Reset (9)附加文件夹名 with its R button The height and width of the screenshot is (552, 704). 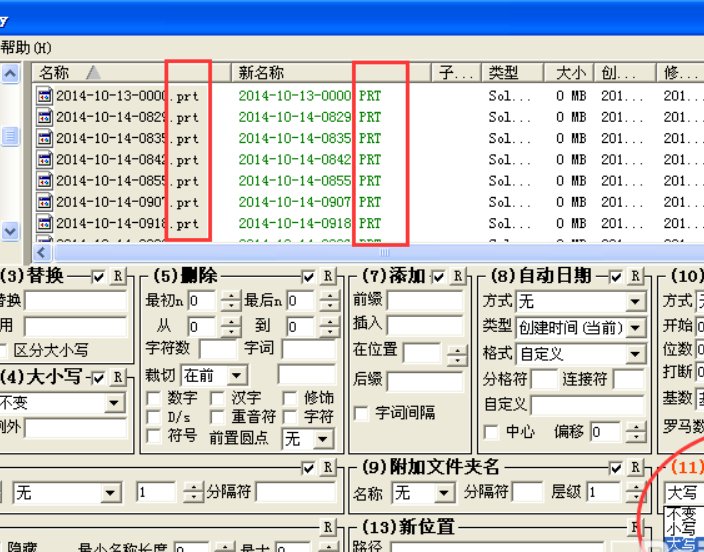point(635,468)
